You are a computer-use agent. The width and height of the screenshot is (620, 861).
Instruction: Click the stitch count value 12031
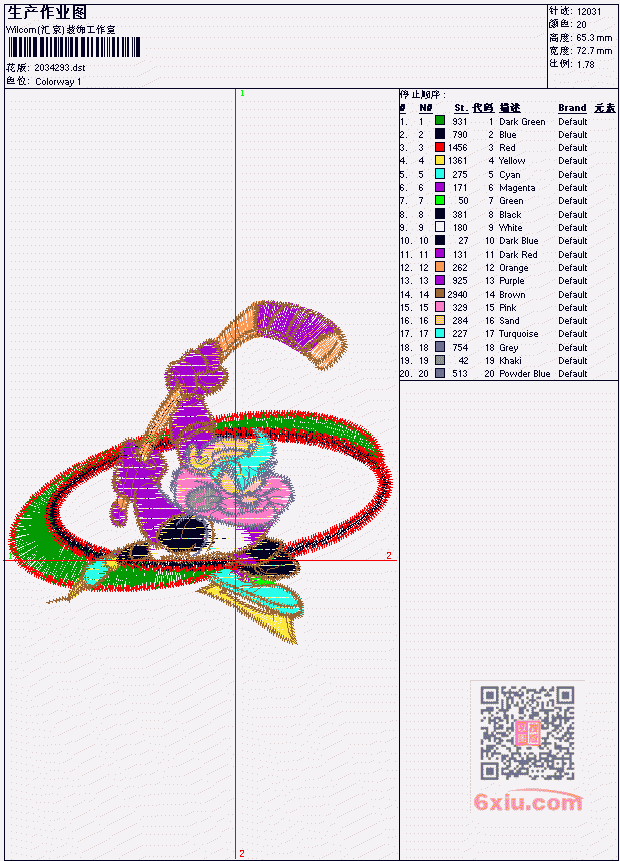[x=589, y=12]
